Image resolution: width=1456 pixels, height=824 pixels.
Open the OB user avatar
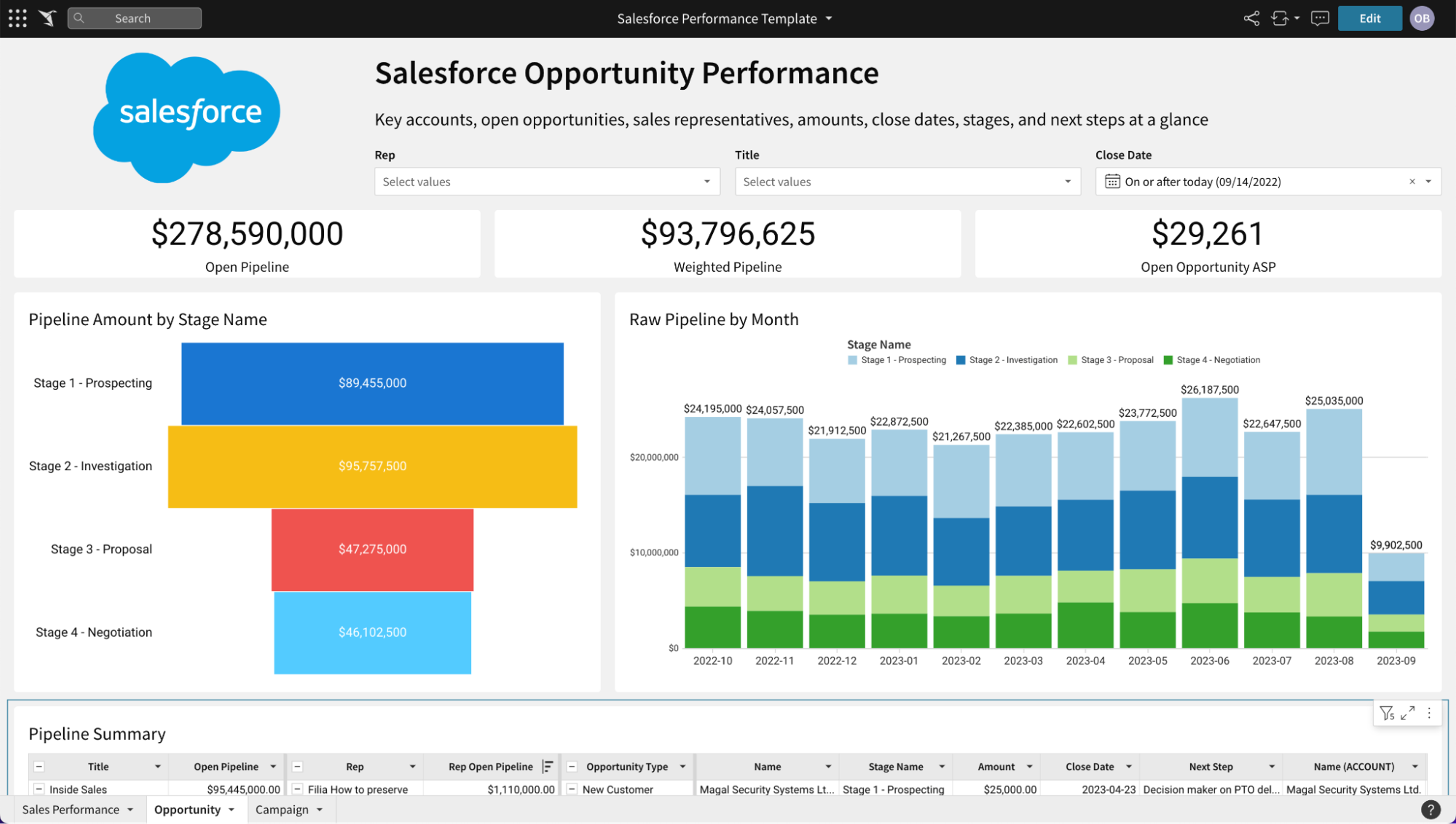pos(1422,18)
